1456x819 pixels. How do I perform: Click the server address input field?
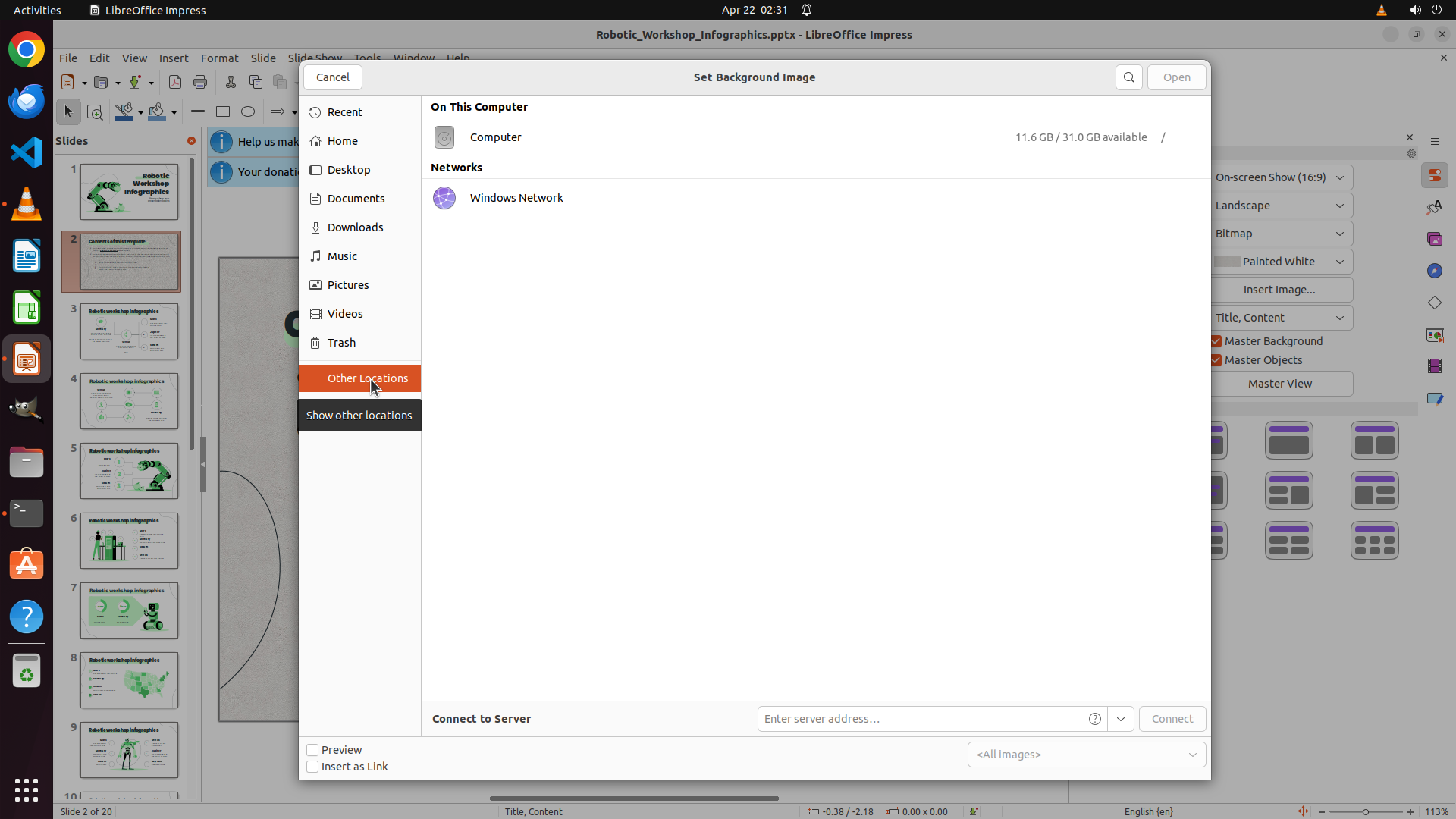[918, 719]
